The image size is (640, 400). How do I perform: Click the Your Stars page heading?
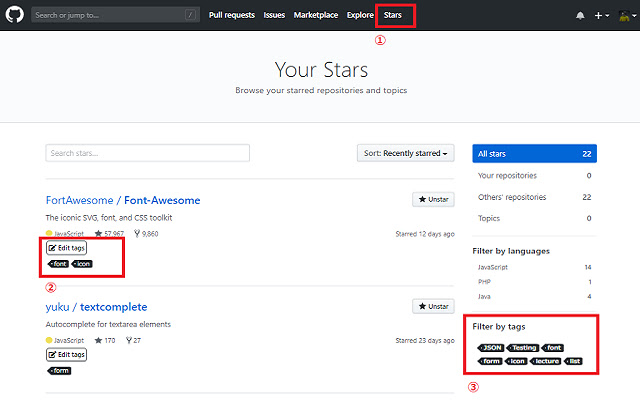[321, 70]
